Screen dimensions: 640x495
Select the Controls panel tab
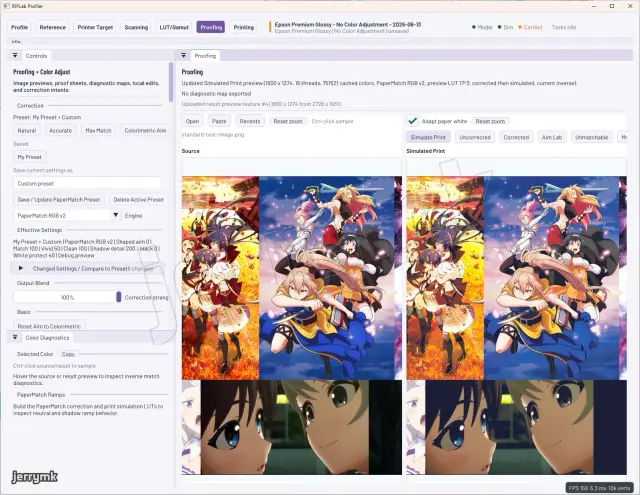point(36,55)
